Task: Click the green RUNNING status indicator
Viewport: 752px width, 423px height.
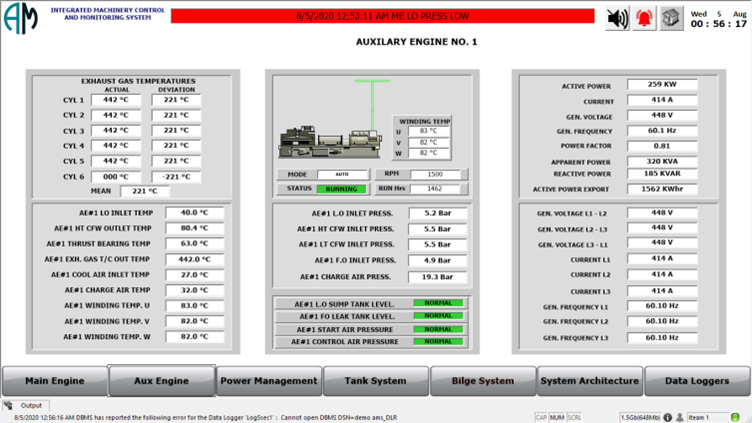Action: [341, 188]
